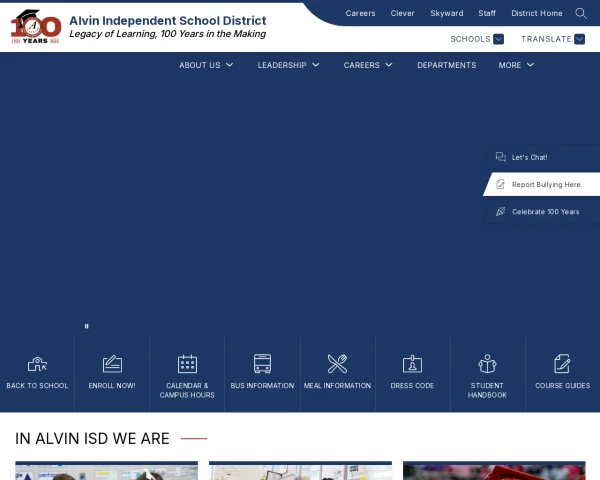The image size is (600, 480).
Task: Go to the District Home link
Action: (x=536, y=13)
